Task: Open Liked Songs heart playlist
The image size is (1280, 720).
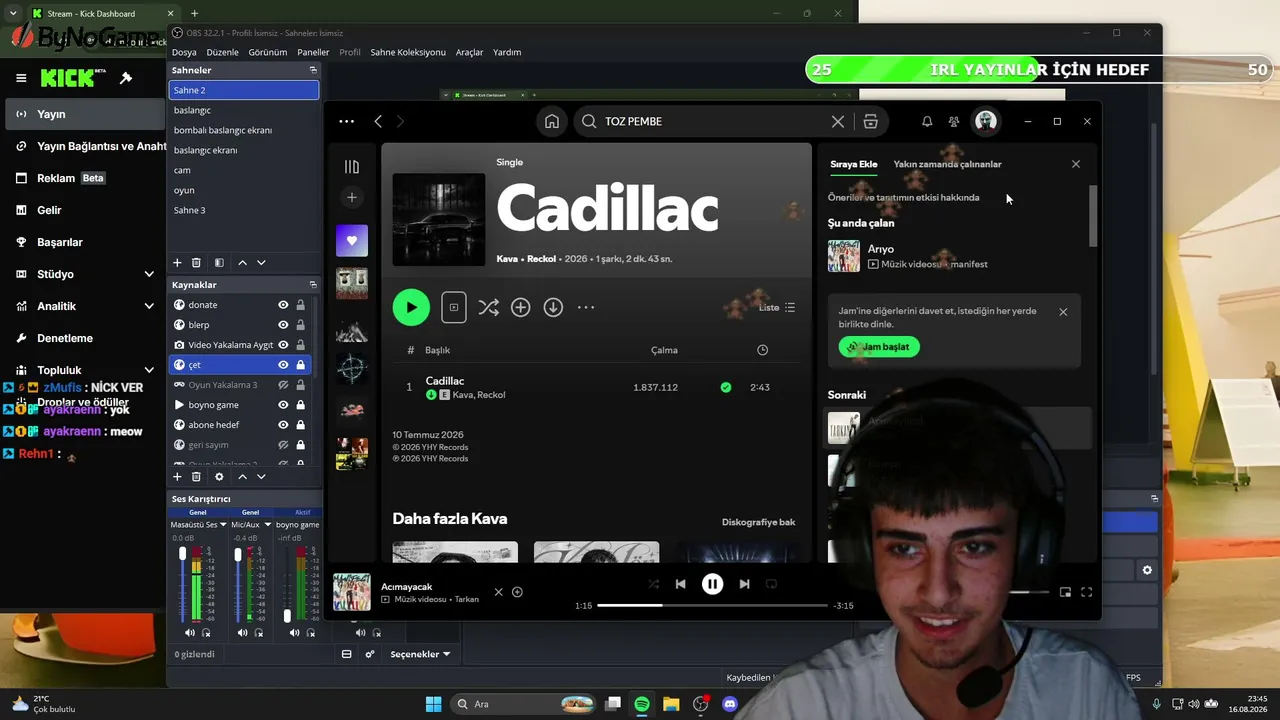Action: pyautogui.click(x=352, y=240)
